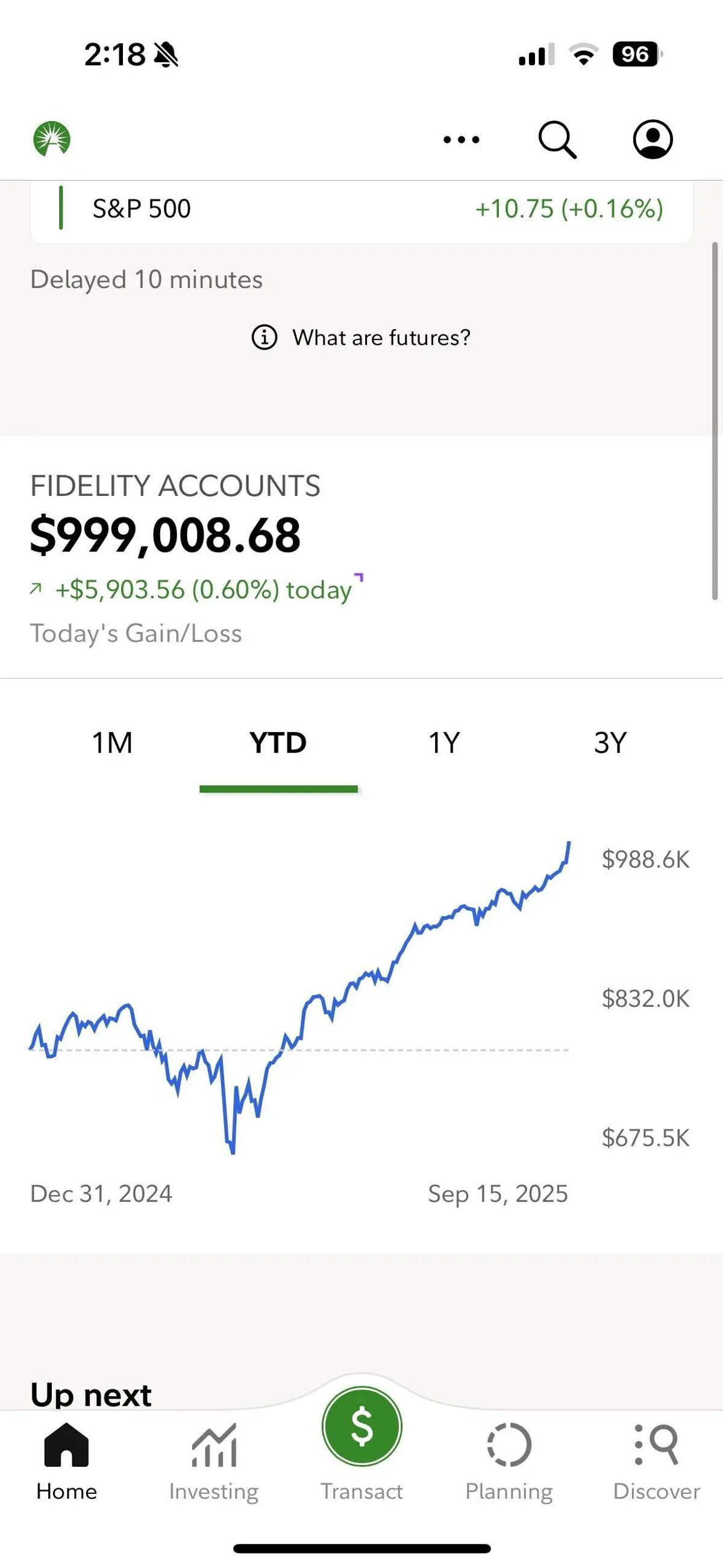Open the Planning circle icon
The image size is (723, 1568).
click(509, 1445)
